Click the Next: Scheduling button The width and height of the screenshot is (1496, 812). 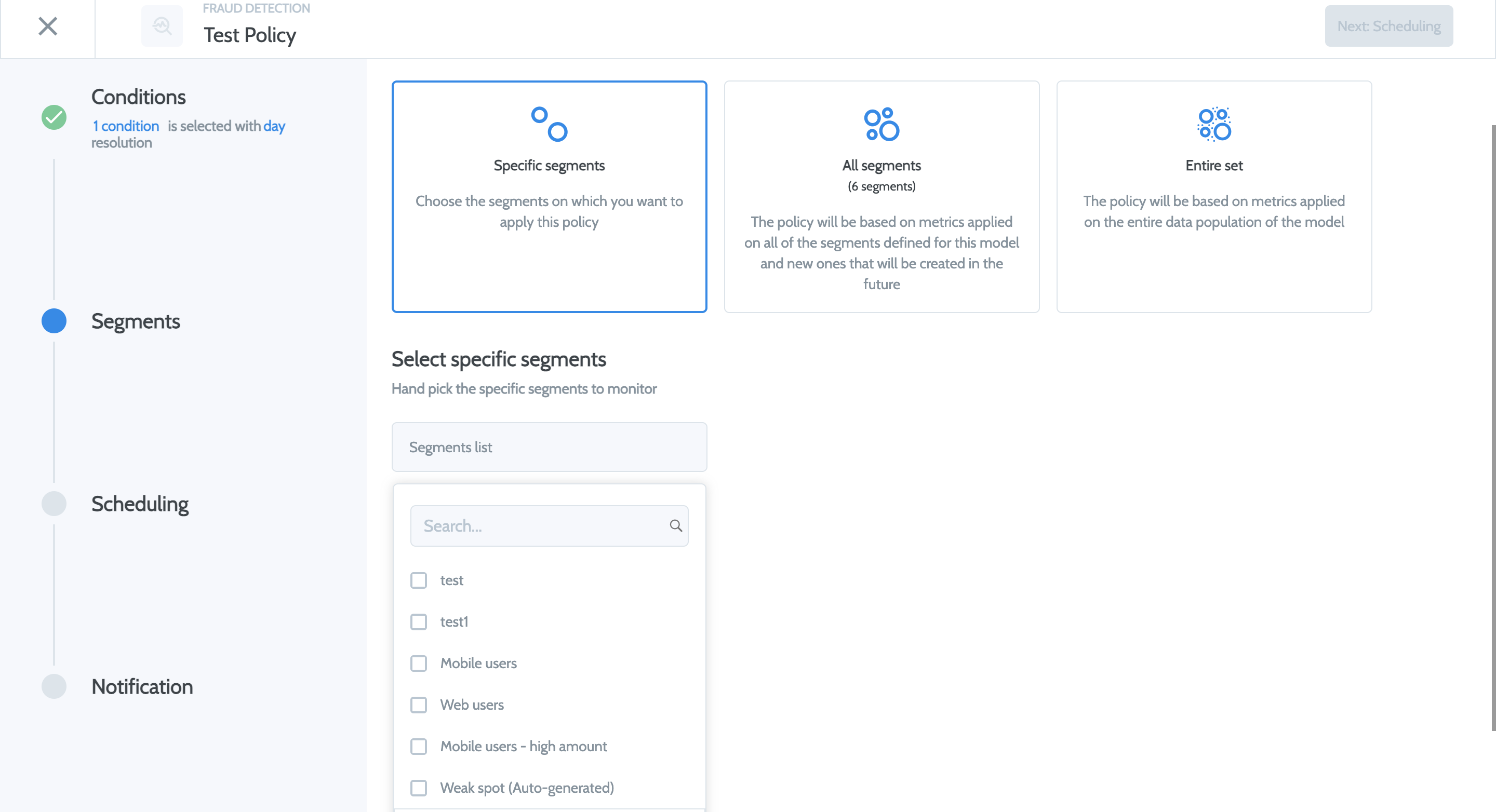[1388, 26]
